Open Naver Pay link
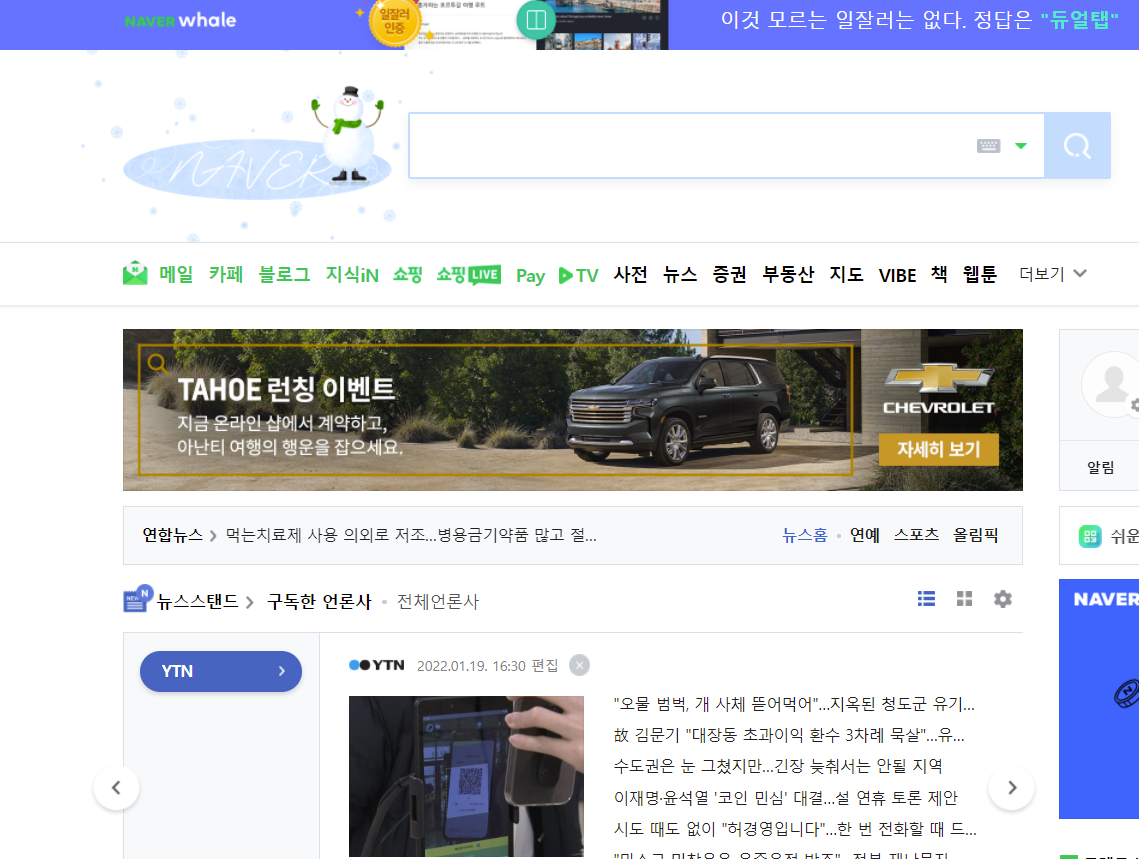This screenshot has width=1139, height=859. click(x=530, y=276)
